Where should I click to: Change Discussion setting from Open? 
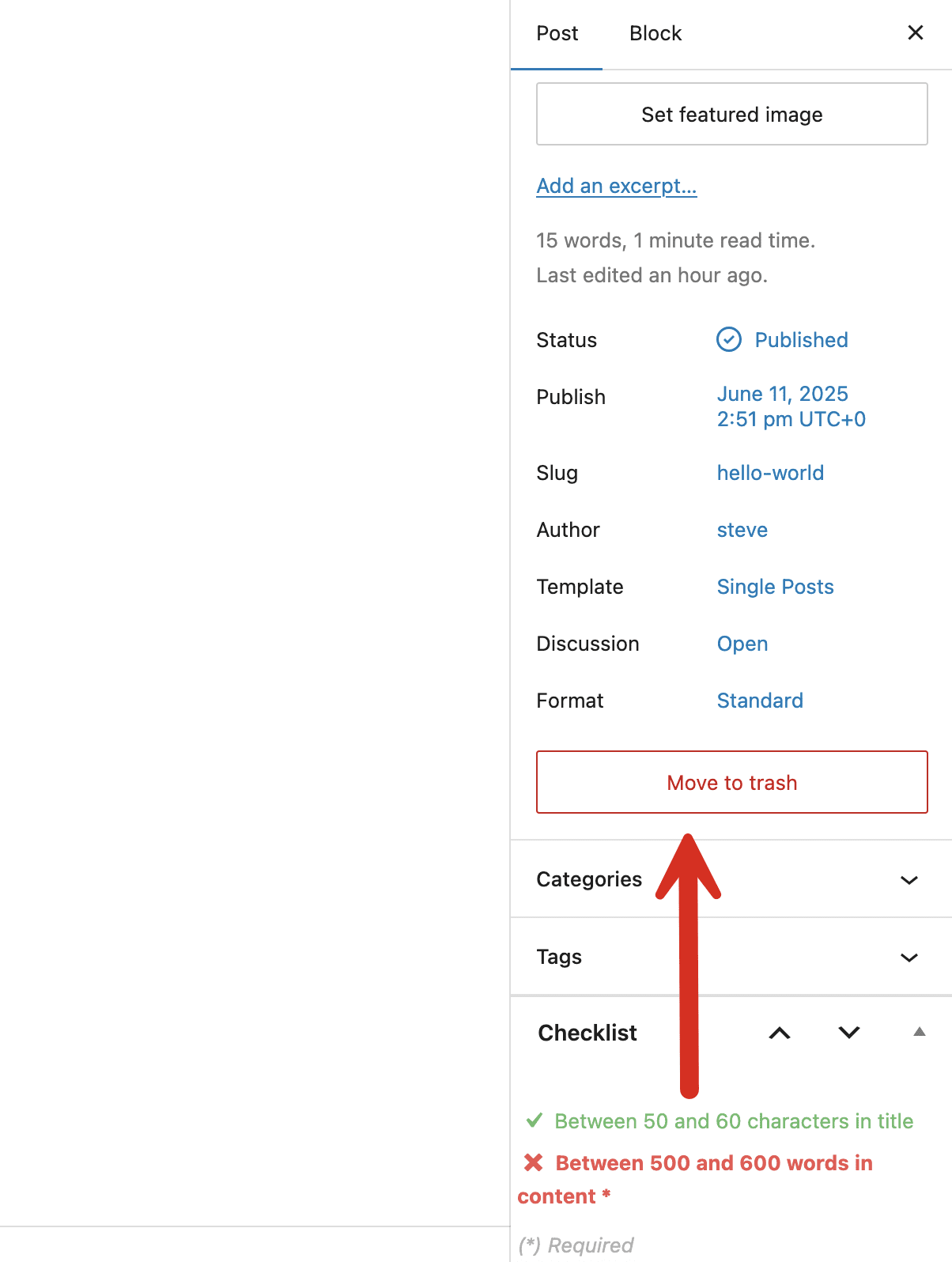742,644
